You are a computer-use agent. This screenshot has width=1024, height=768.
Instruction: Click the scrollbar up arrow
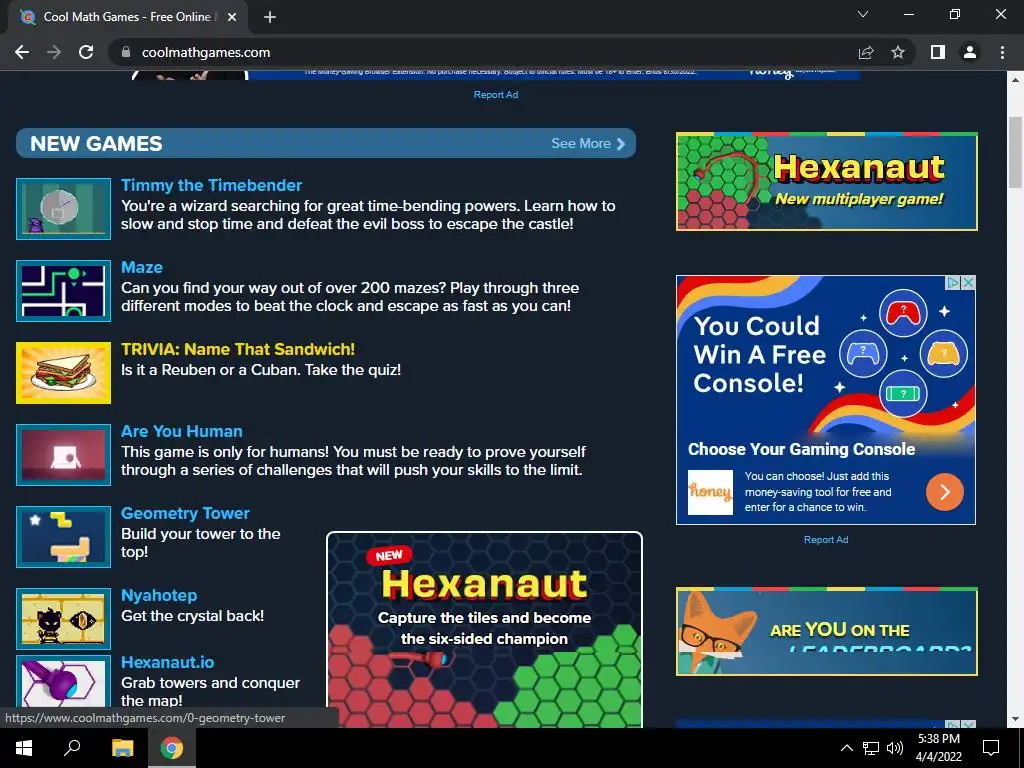(1015, 80)
